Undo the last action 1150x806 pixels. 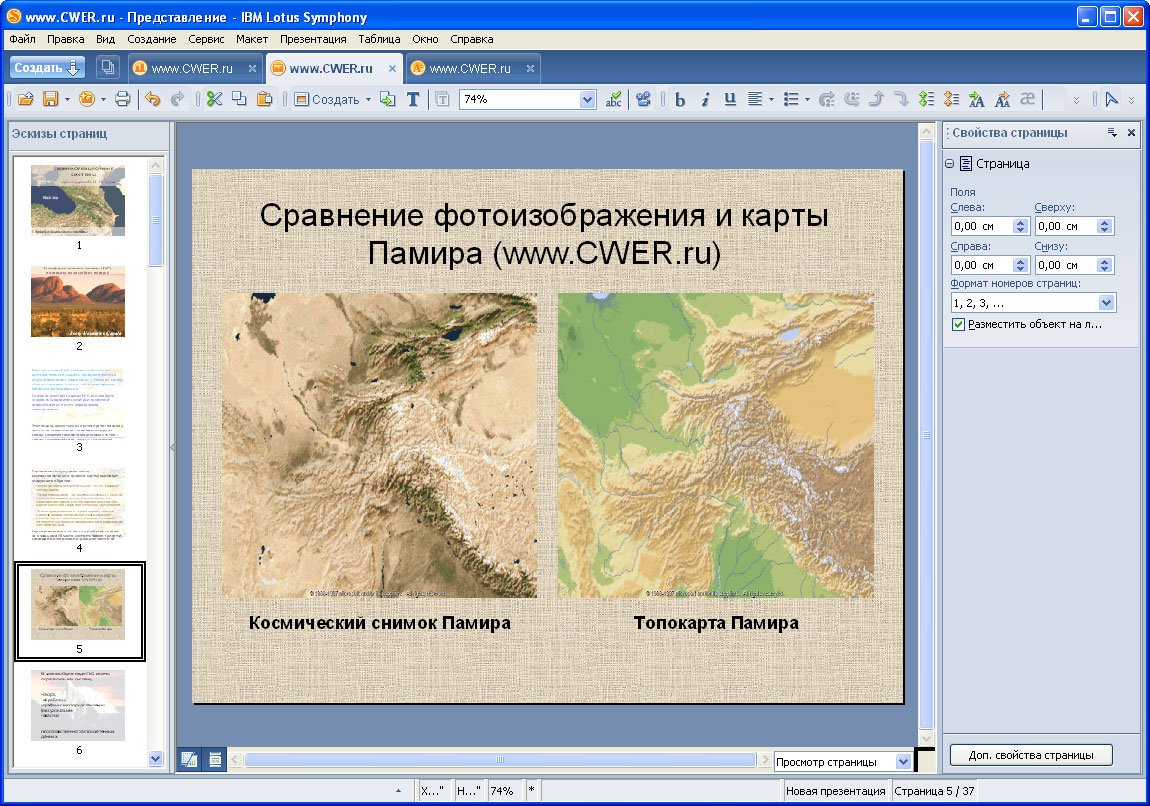pos(152,99)
